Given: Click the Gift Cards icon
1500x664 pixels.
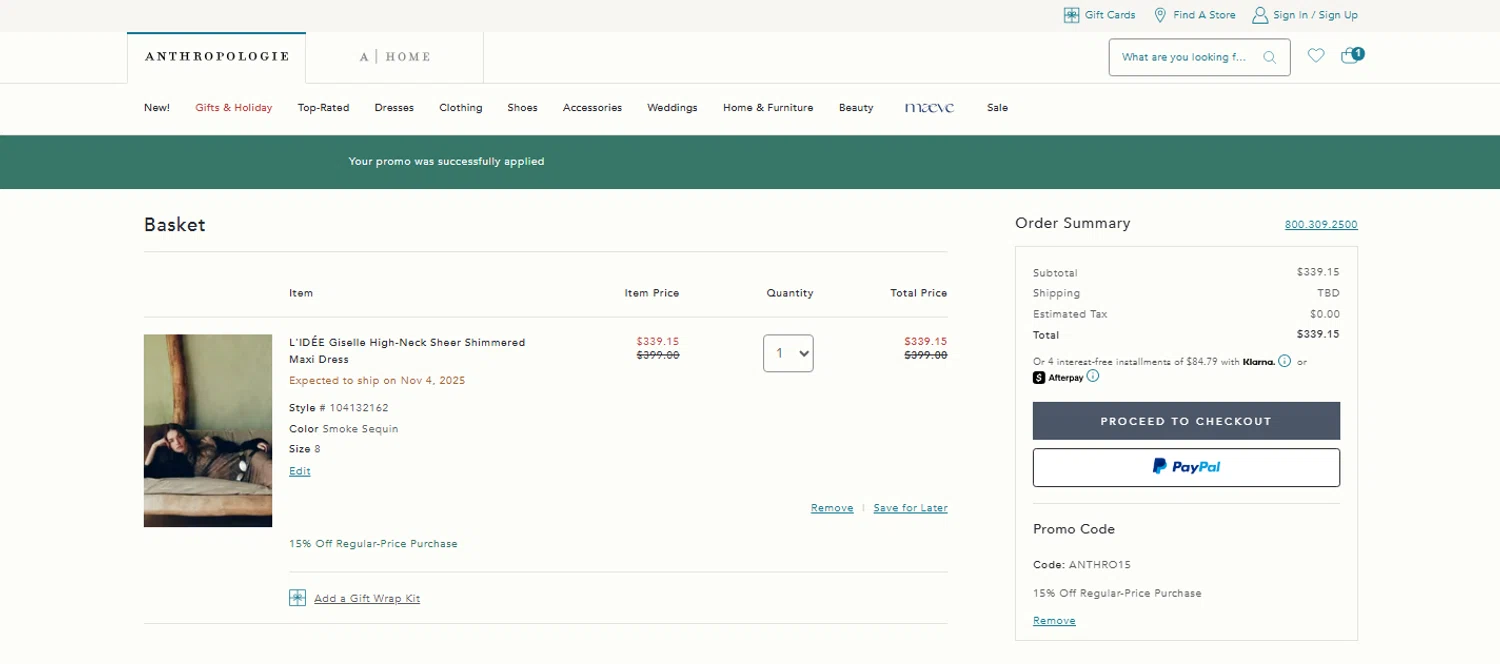Looking at the screenshot, I should click(x=1071, y=15).
